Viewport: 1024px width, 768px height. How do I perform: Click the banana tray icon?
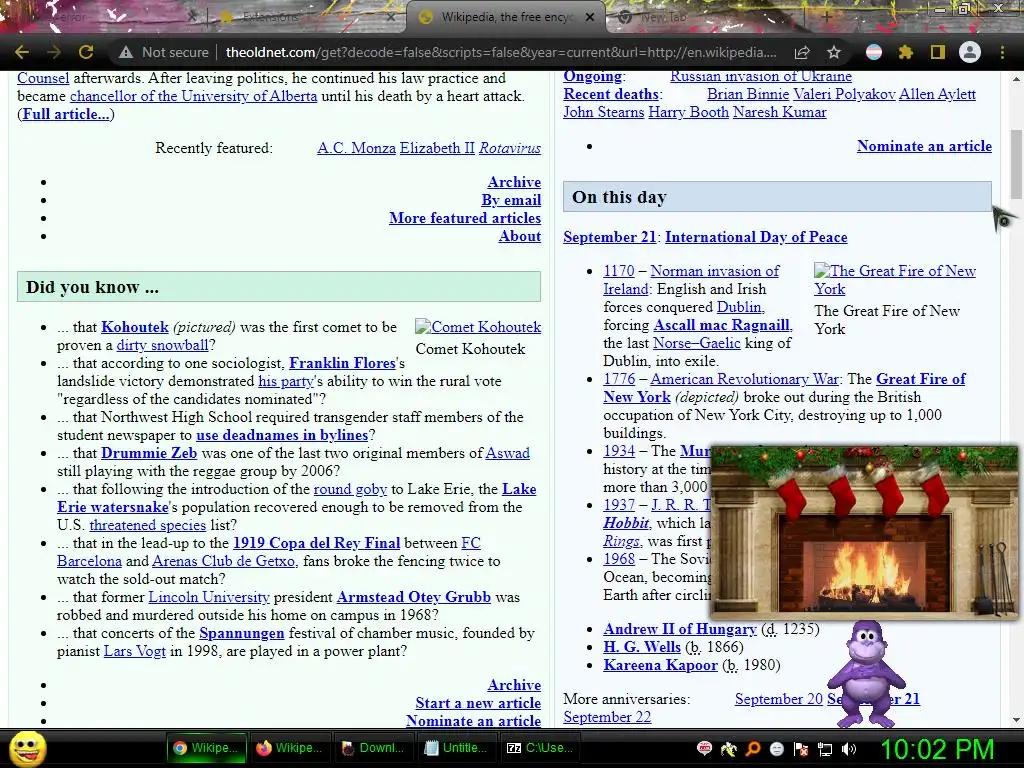[x=729, y=749]
